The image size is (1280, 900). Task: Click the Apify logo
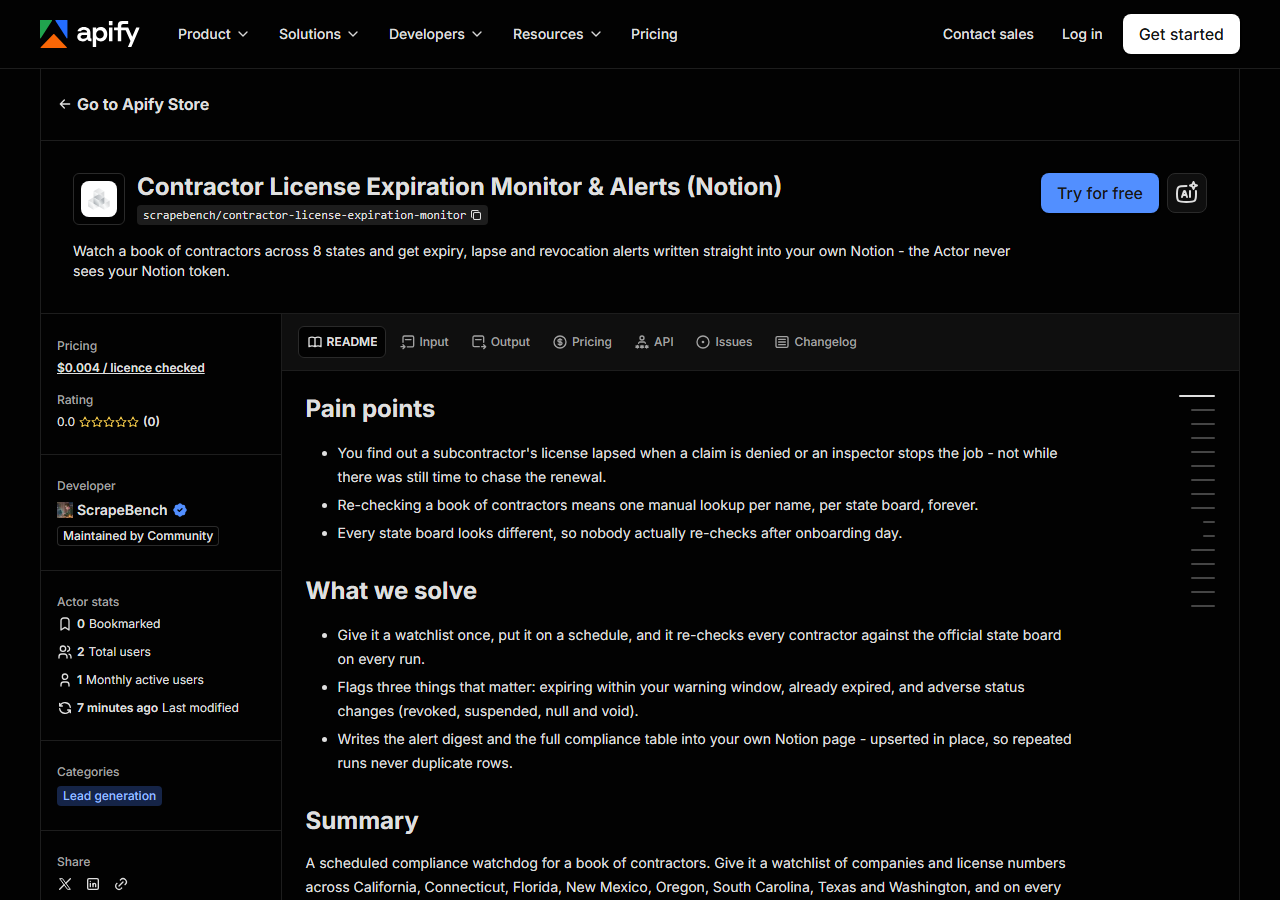[x=90, y=34]
